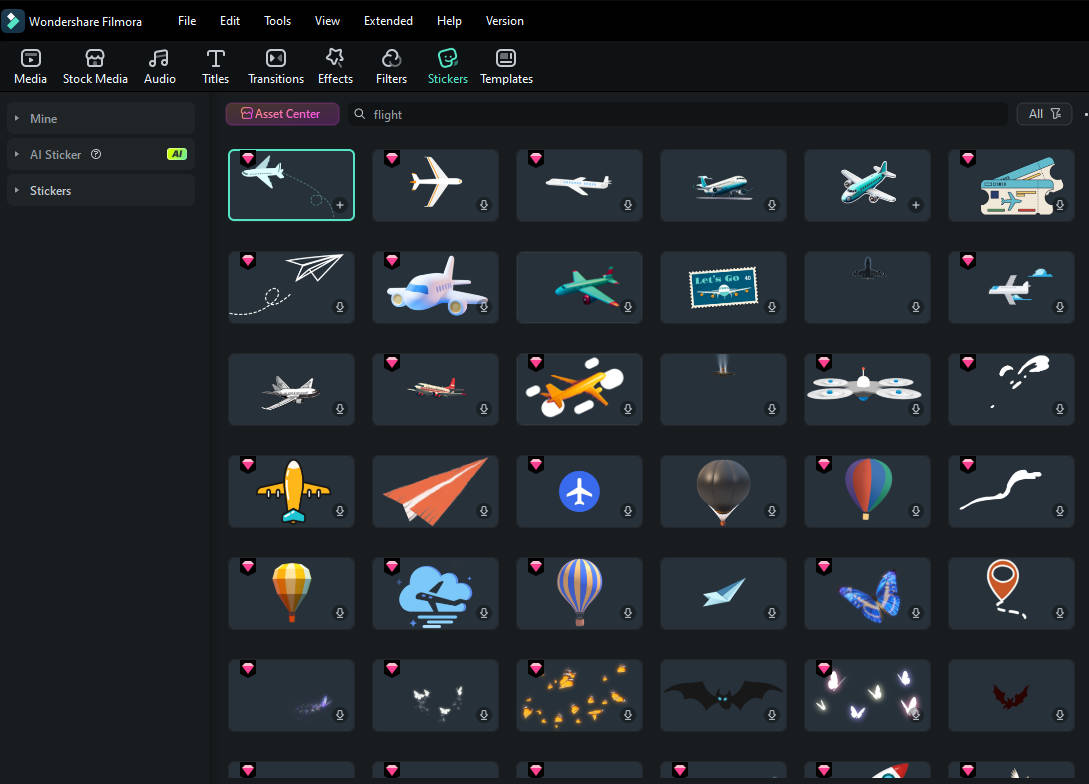Download the orange map pin sticker
Image resolution: width=1089 pixels, height=784 pixels.
pyautogui.click(x=1060, y=613)
